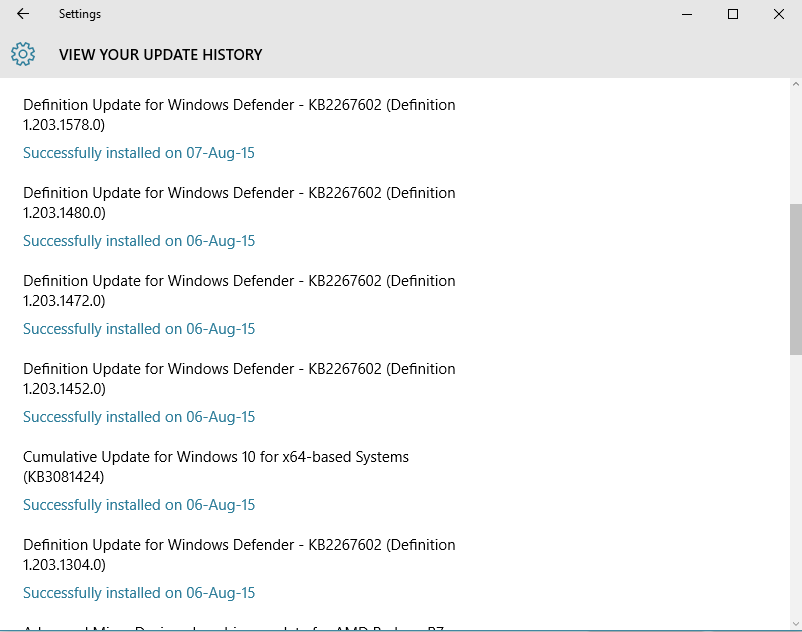The width and height of the screenshot is (802, 632).
Task: Select the Definition 1.203.1304.0 update title
Action: (239, 554)
